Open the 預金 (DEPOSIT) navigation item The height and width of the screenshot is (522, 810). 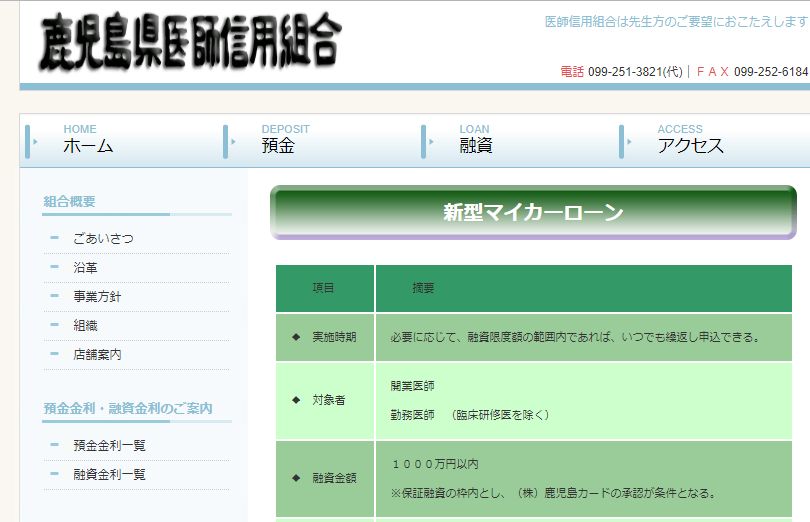pos(278,145)
